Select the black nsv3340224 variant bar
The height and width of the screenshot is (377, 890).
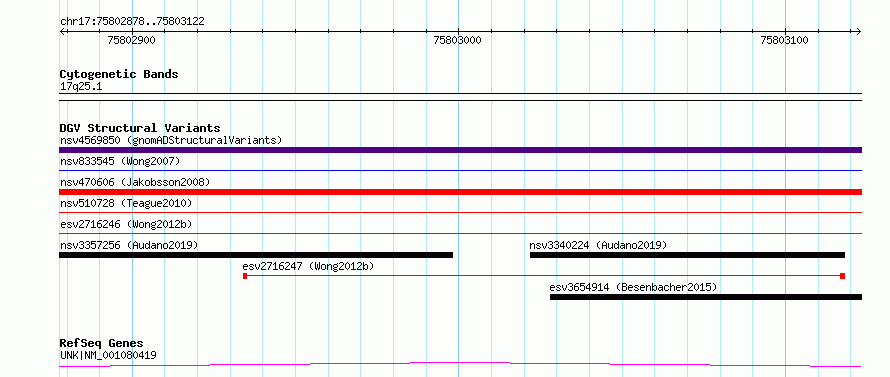[687, 255]
